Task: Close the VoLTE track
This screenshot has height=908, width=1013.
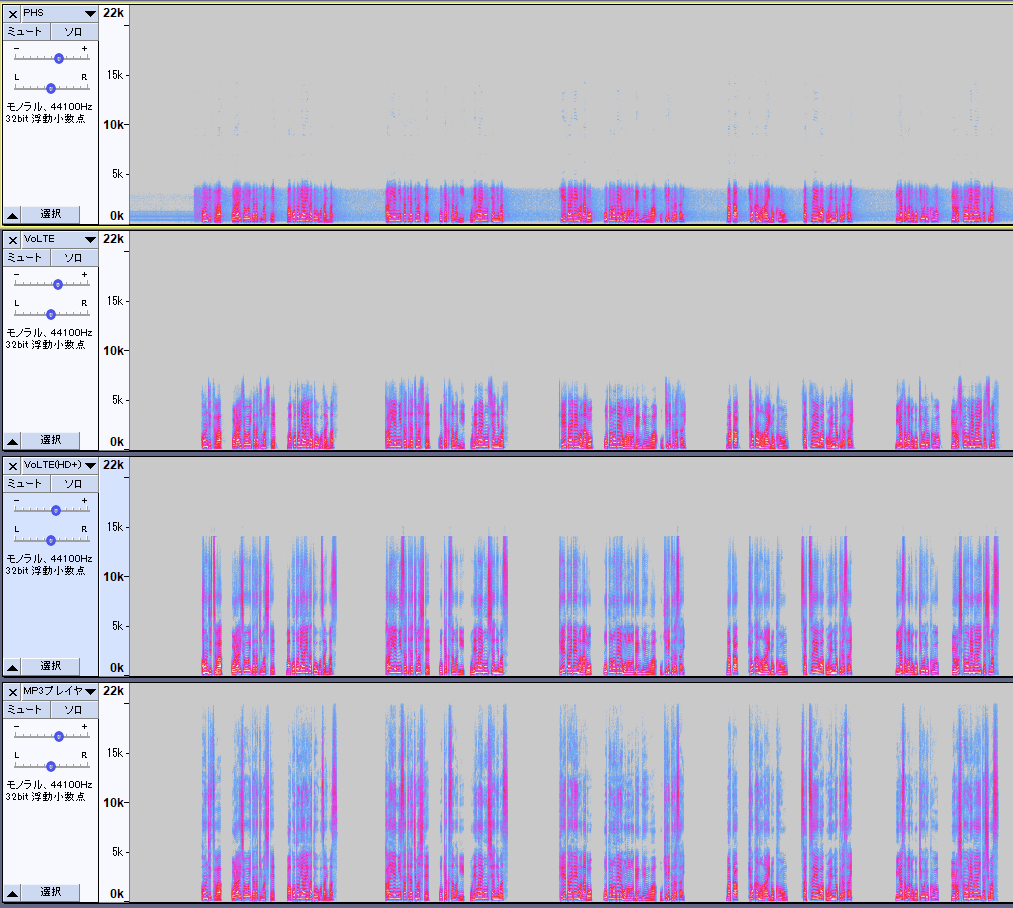Action: (x=13, y=240)
